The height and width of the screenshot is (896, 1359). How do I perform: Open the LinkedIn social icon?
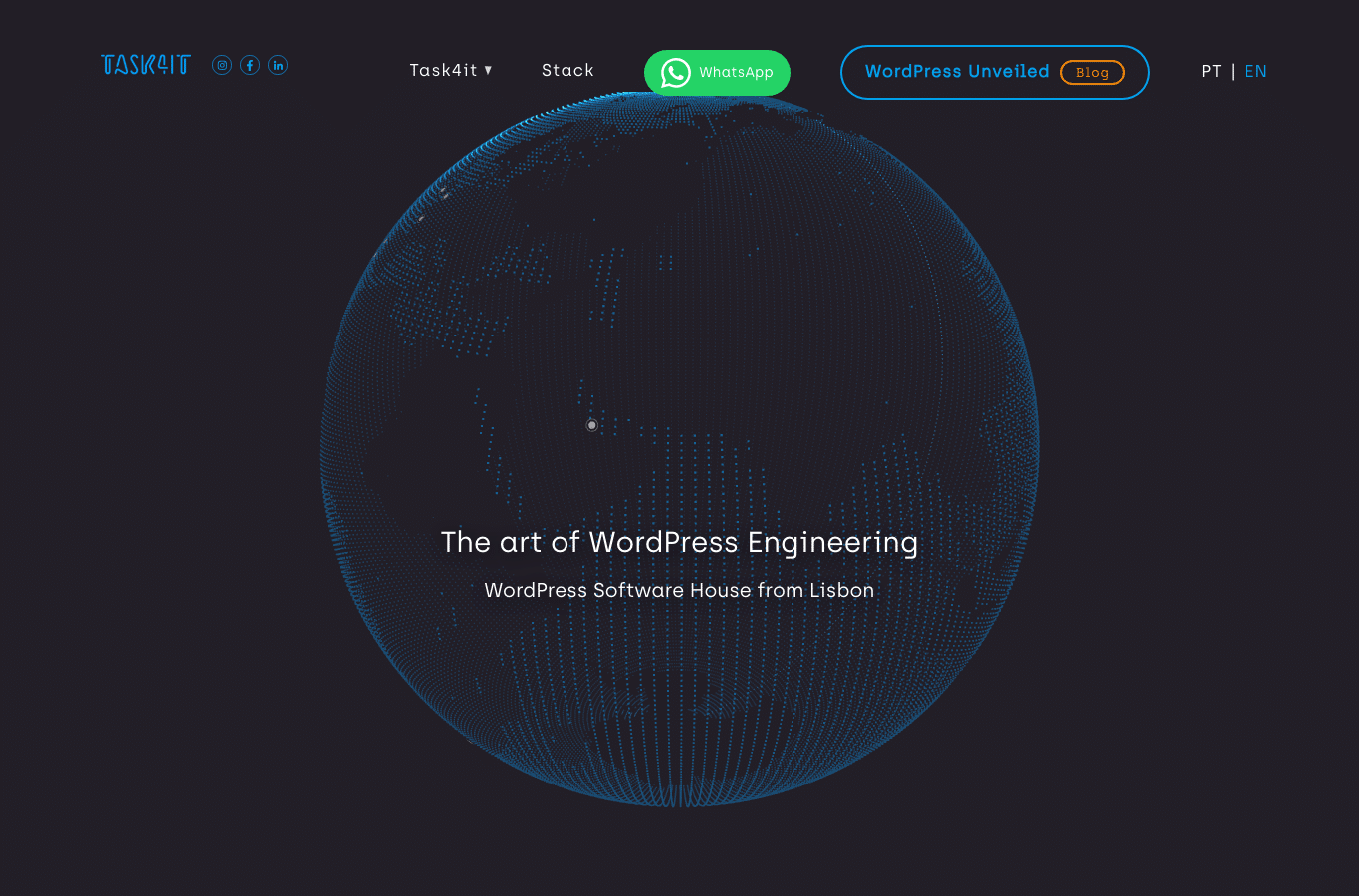click(x=278, y=65)
